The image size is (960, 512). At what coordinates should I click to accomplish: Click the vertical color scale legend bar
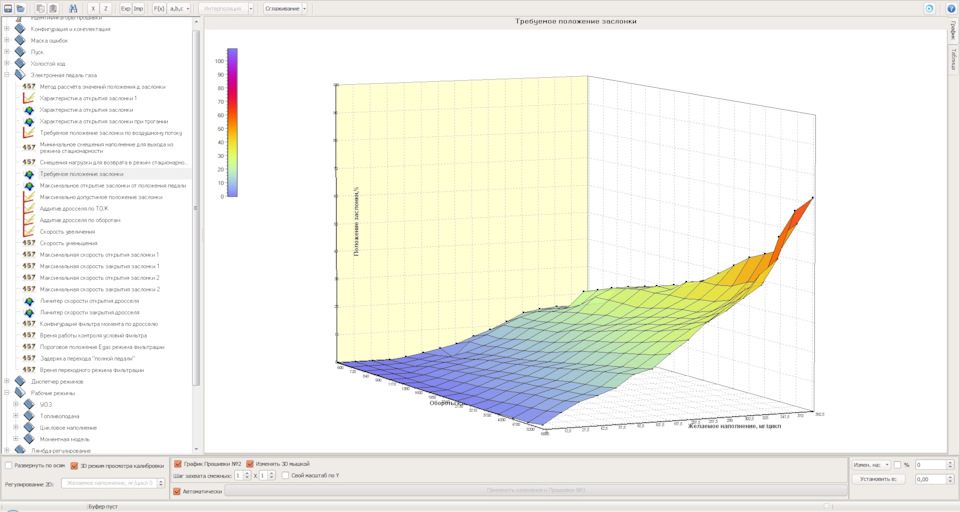232,121
